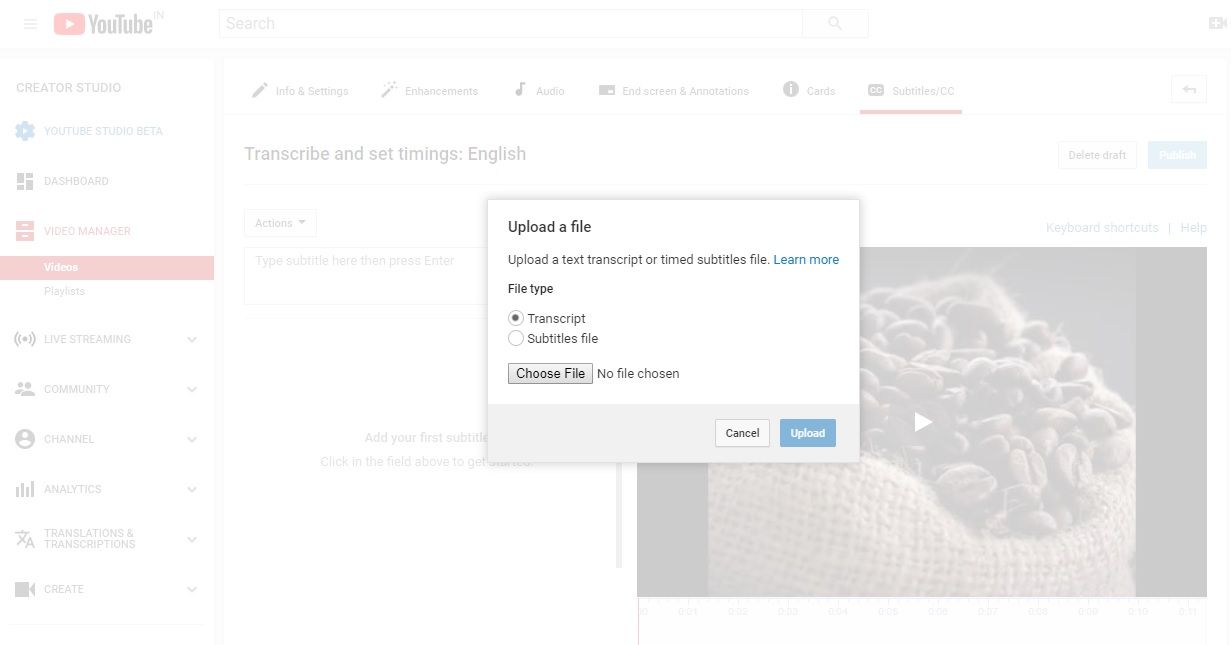The height and width of the screenshot is (645, 1231).
Task: Click the 'Upload a file' dialog title
Action: tap(549, 227)
